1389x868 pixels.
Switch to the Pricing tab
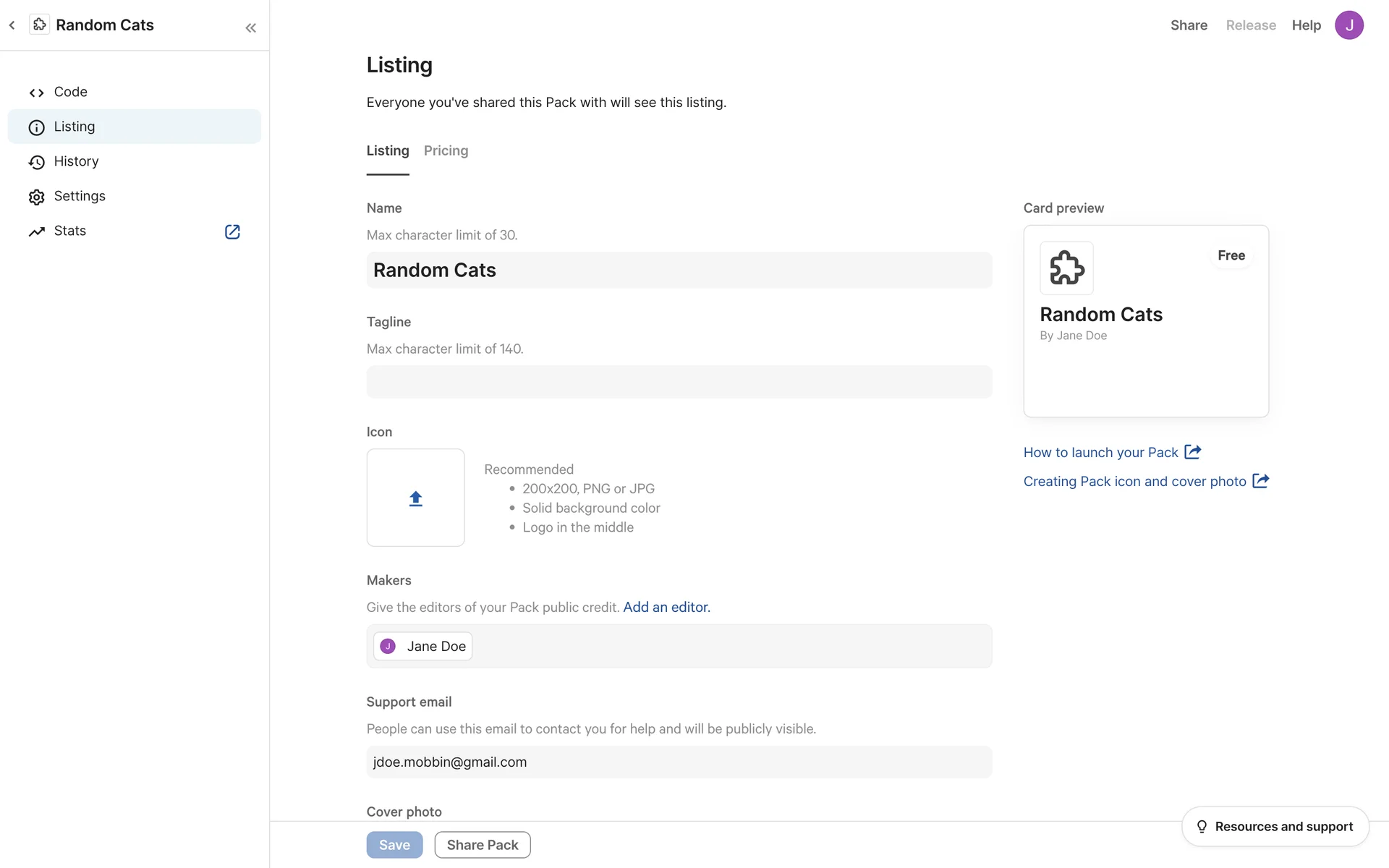click(x=446, y=150)
